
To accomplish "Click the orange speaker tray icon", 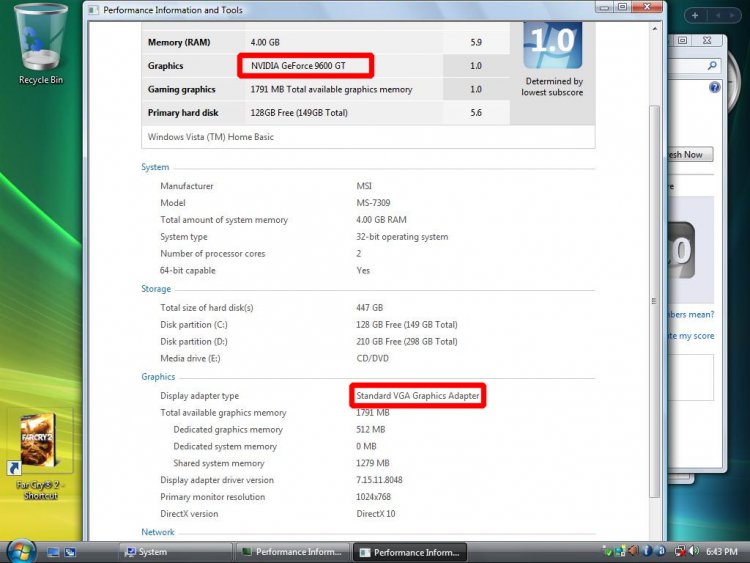I will click(x=634, y=552).
